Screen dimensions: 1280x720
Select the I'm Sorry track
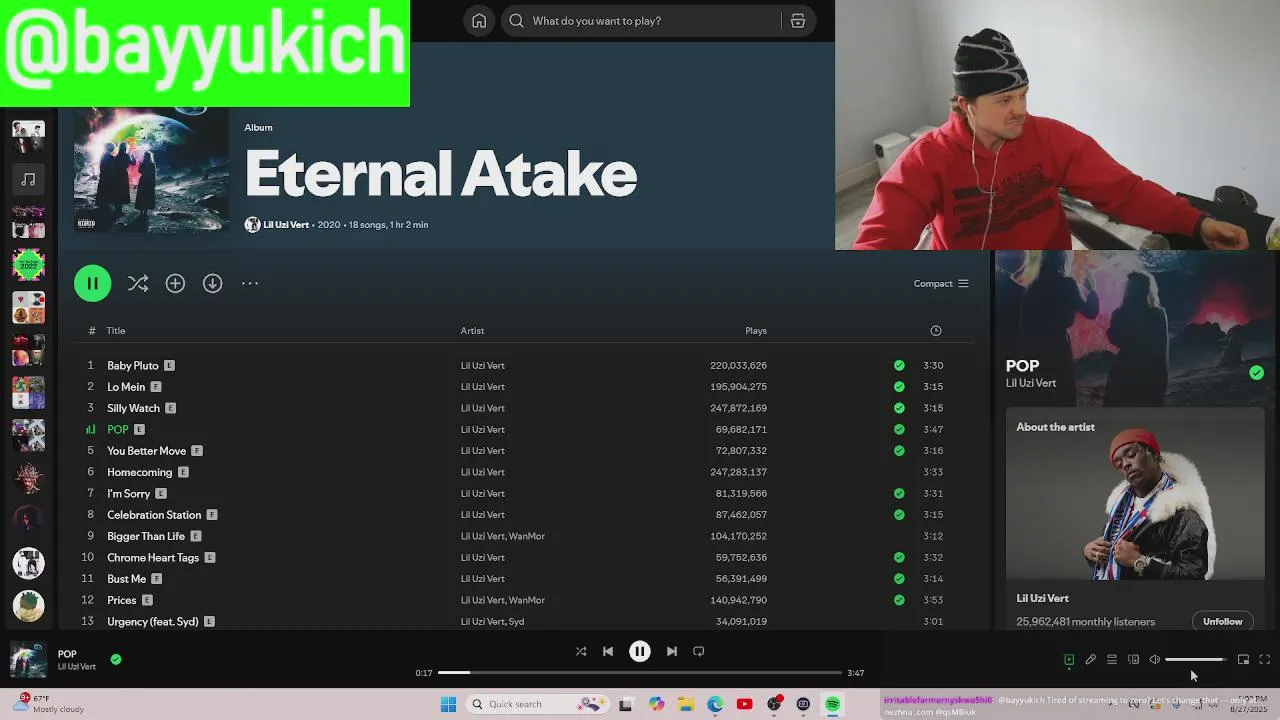[128, 494]
